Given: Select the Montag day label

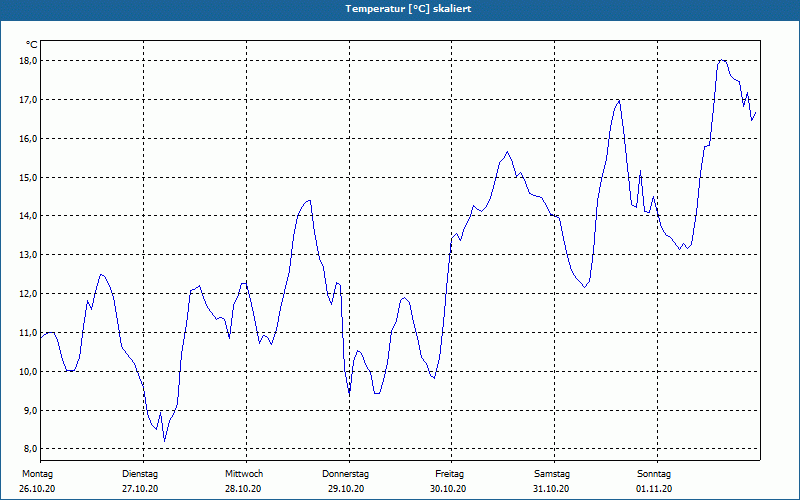Looking at the screenshot, I should tap(37, 474).
